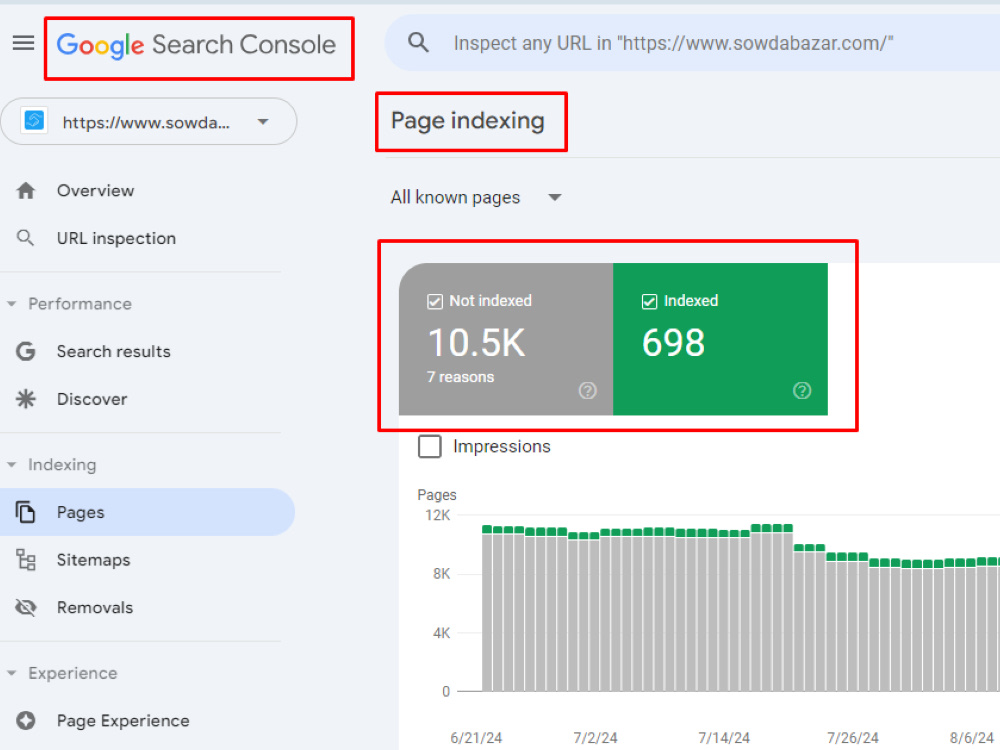The width and height of the screenshot is (1000, 750).
Task: Expand the All known pages dropdown
Action: (x=476, y=198)
